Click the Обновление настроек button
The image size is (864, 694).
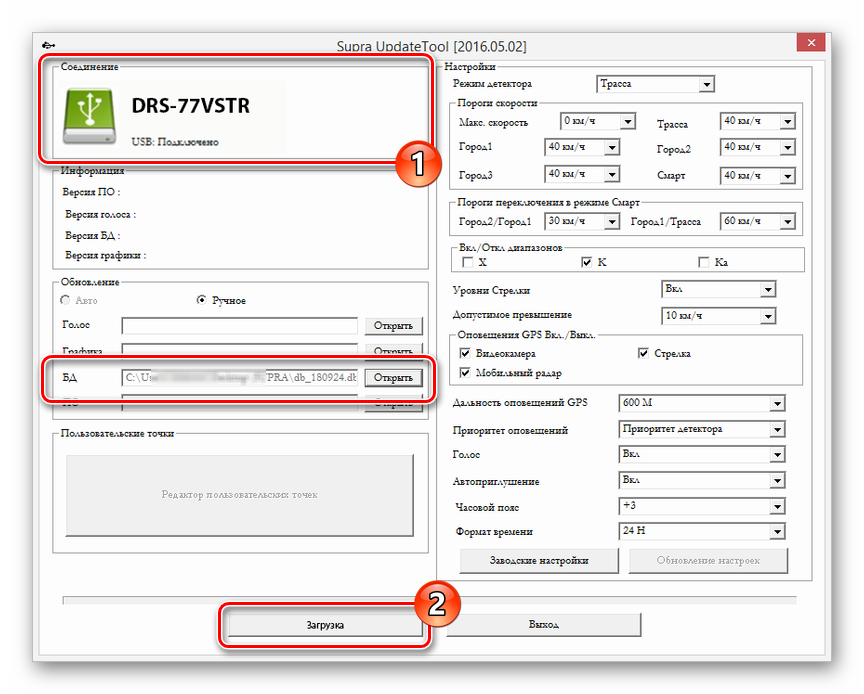709,561
